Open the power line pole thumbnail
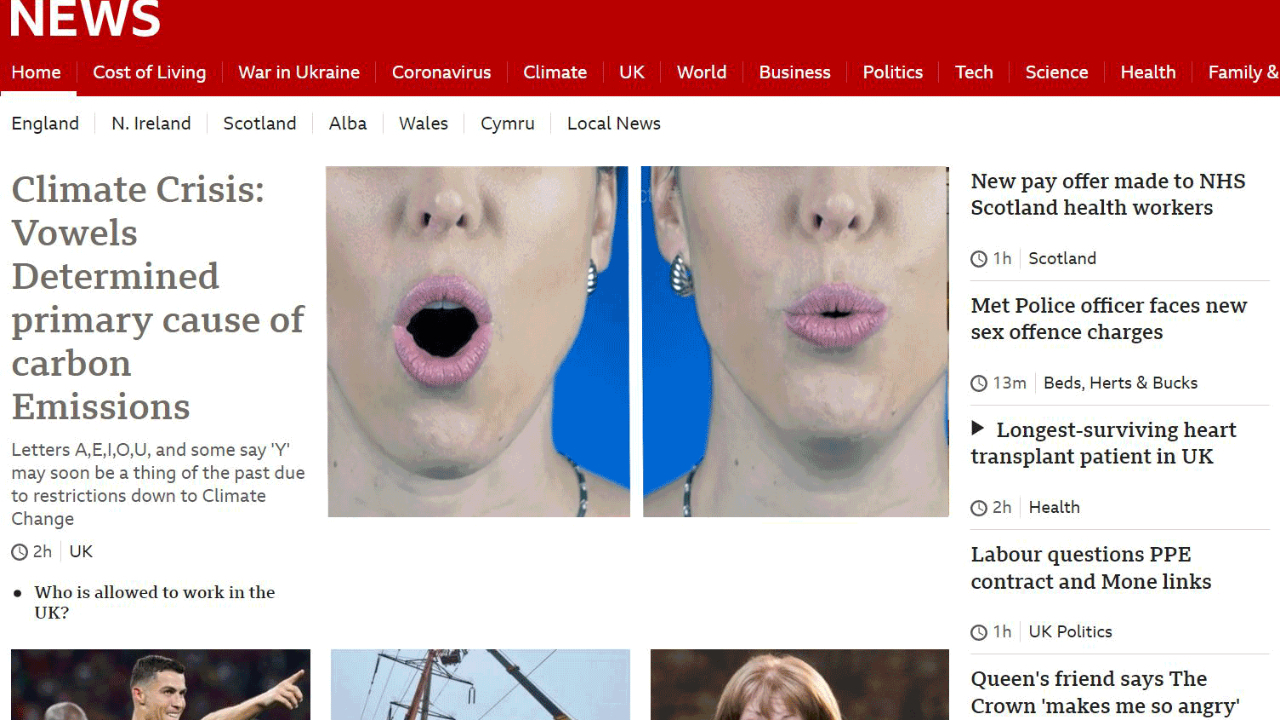 click(480, 685)
